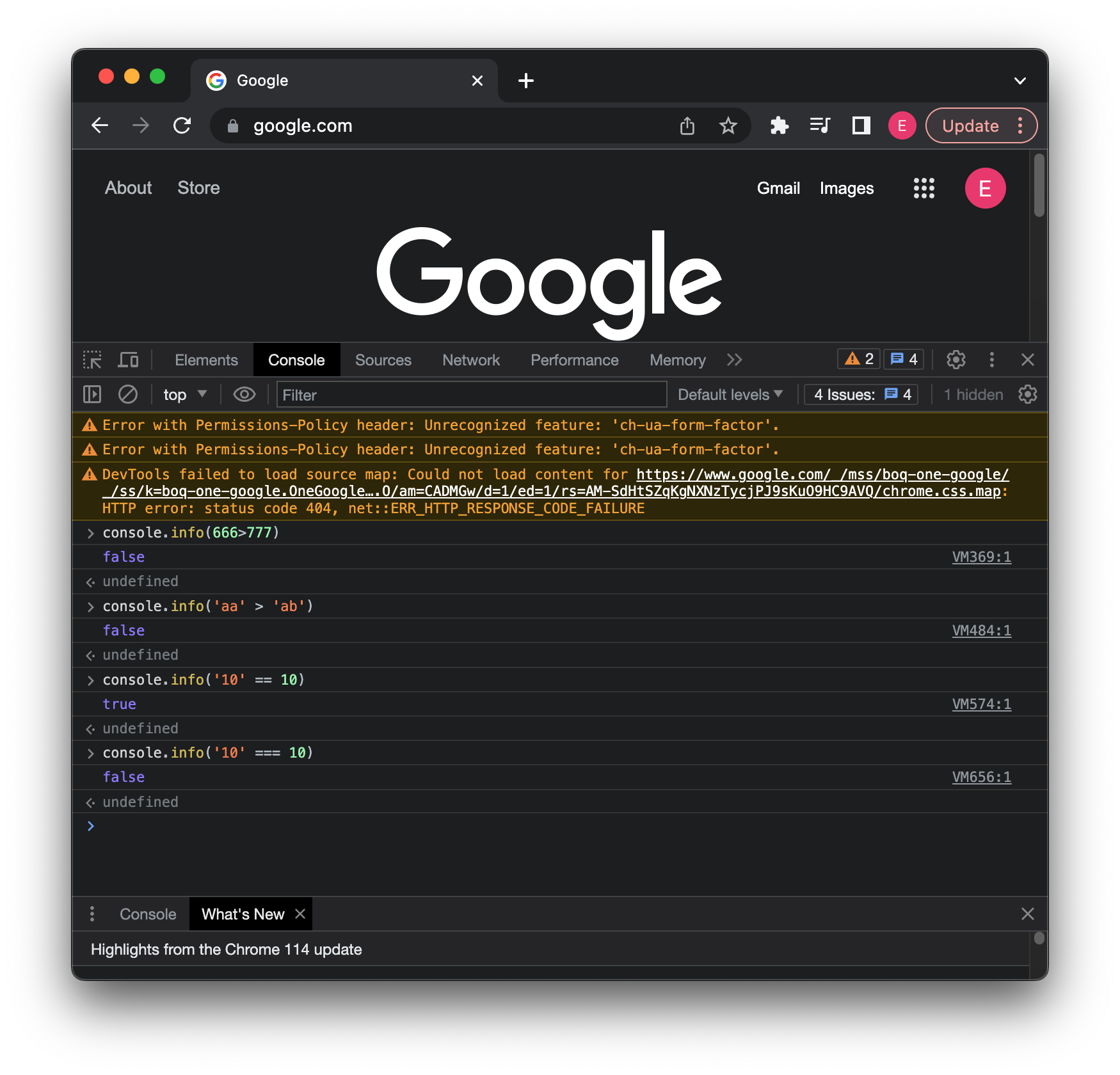
Task: Reload the google.com page
Action: coord(182,125)
